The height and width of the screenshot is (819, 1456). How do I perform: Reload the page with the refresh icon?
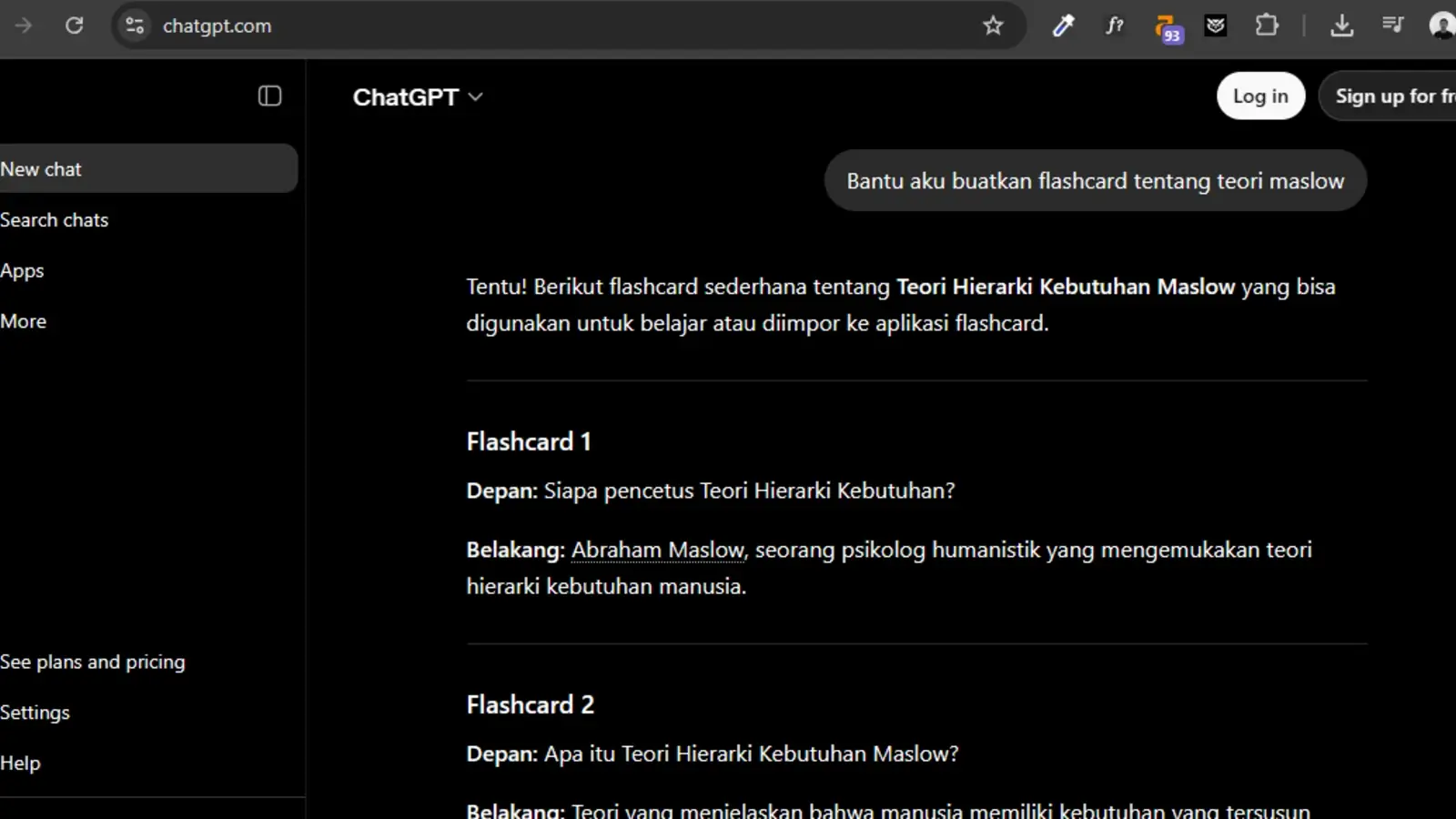[x=75, y=25]
